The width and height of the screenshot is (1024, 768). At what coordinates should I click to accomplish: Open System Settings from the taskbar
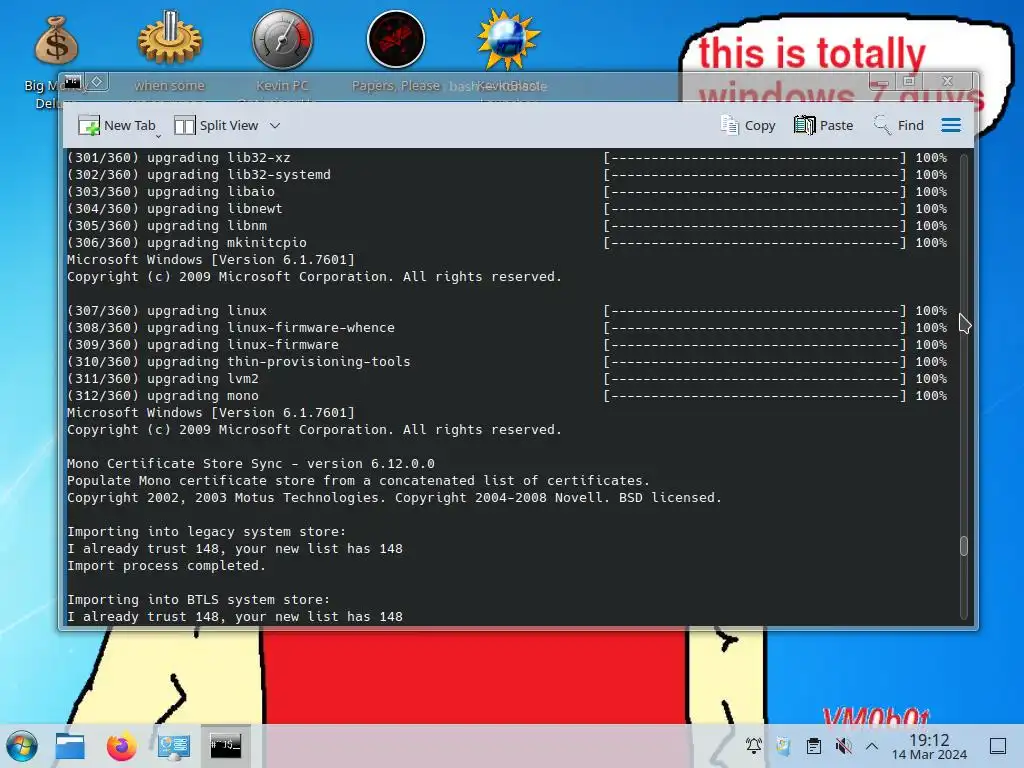[173, 746]
